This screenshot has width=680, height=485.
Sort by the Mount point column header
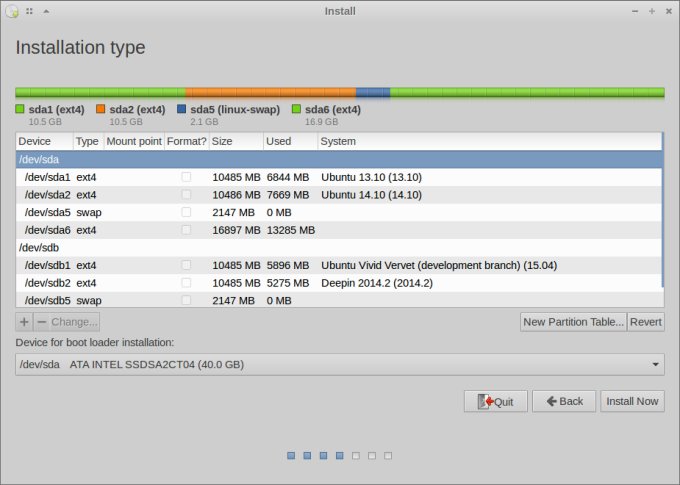click(x=134, y=141)
